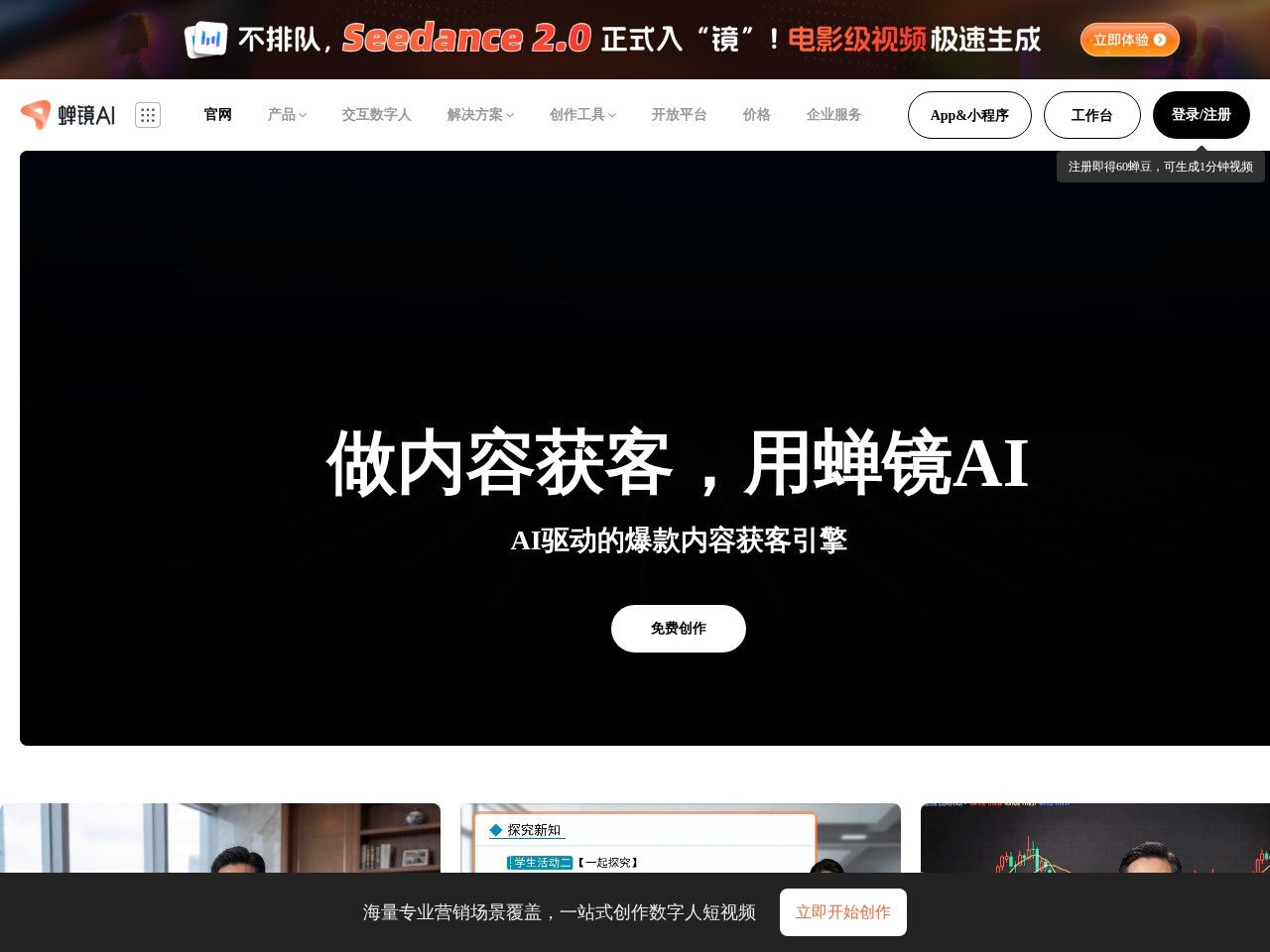Open the 交互数字人 nav item
The image size is (1270, 952).
[x=376, y=115]
